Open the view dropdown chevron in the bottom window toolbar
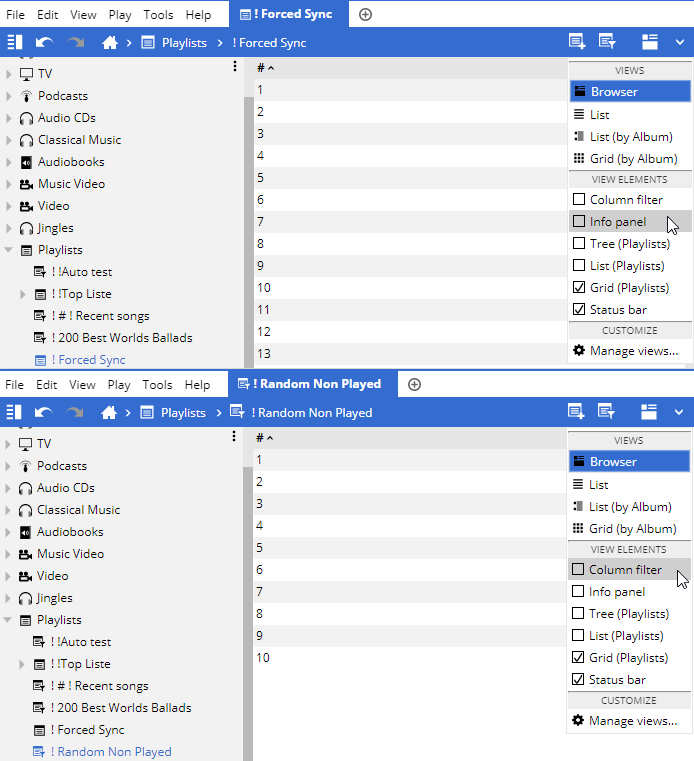 [x=679, y=412]
